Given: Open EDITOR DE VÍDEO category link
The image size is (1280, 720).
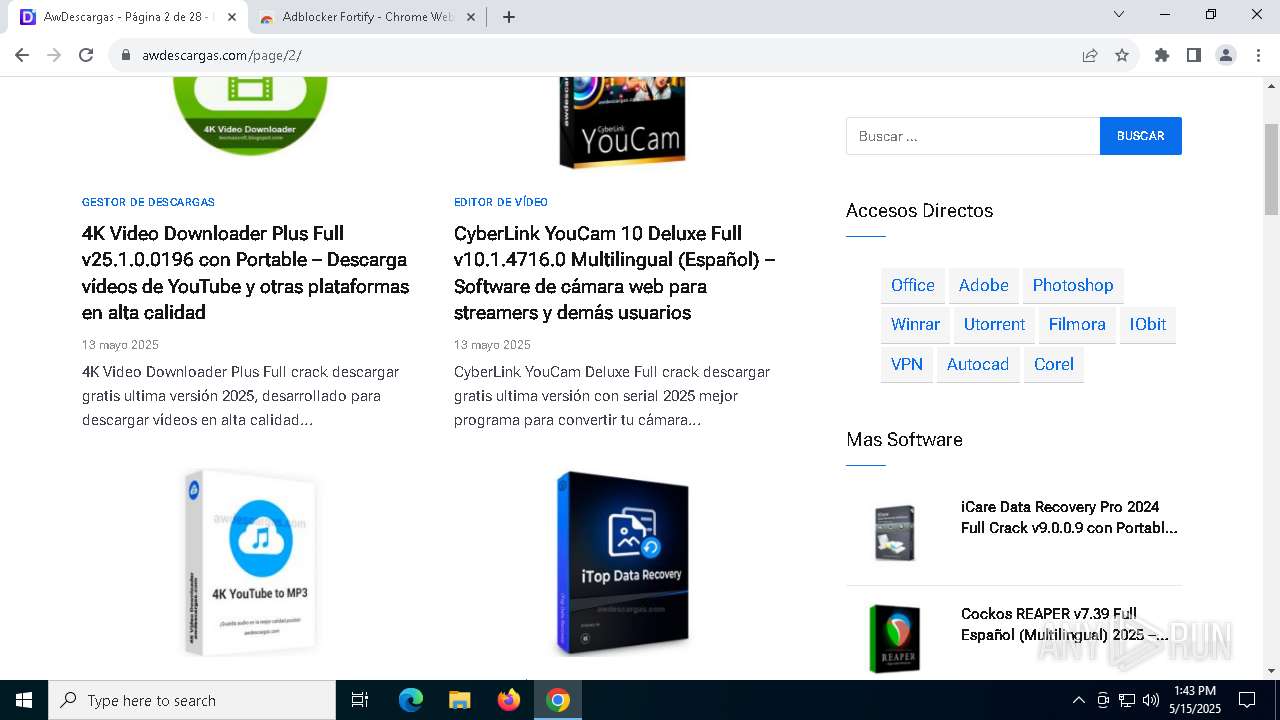Looking at the screenshot, I should tap(501, 202).
